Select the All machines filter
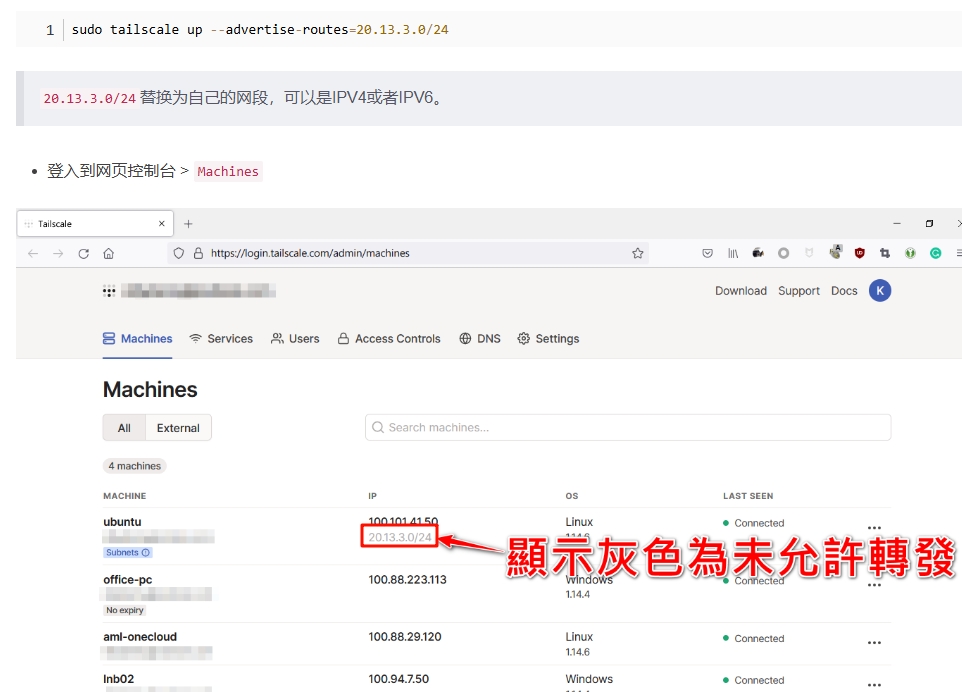 coord(124,428)
